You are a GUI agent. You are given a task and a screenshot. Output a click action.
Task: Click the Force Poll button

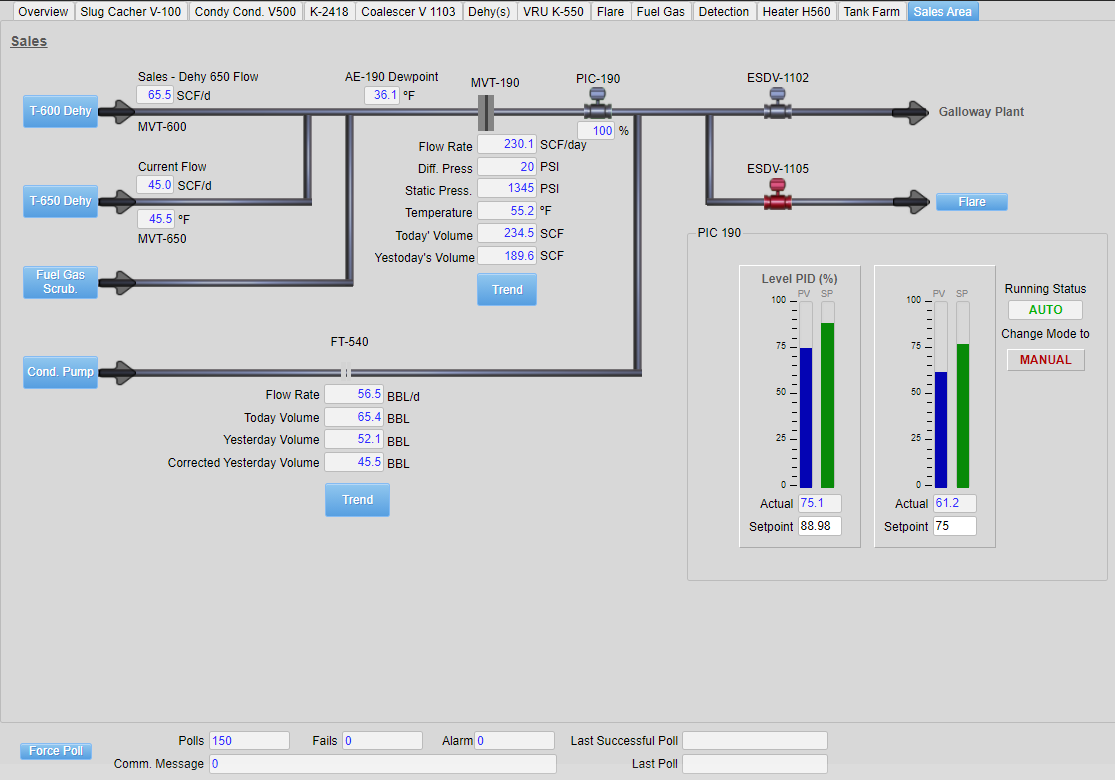[55, 751]
